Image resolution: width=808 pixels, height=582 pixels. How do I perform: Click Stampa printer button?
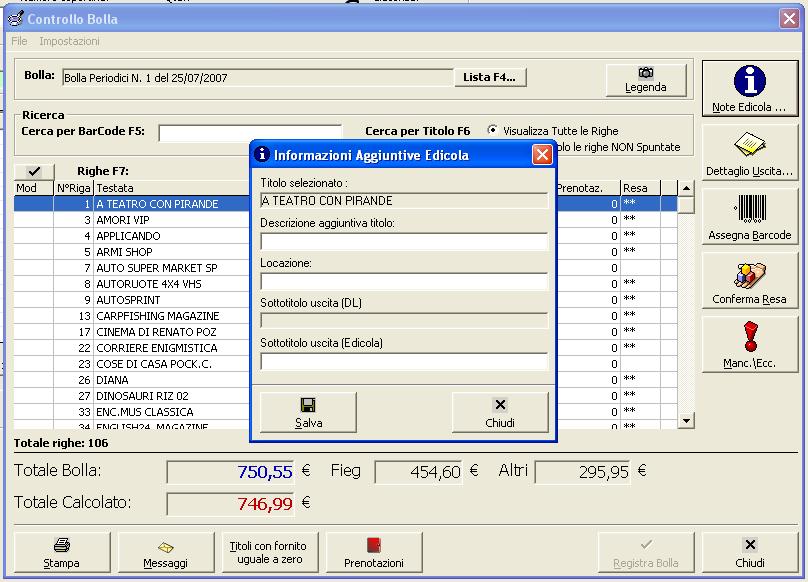coord(62,553)
